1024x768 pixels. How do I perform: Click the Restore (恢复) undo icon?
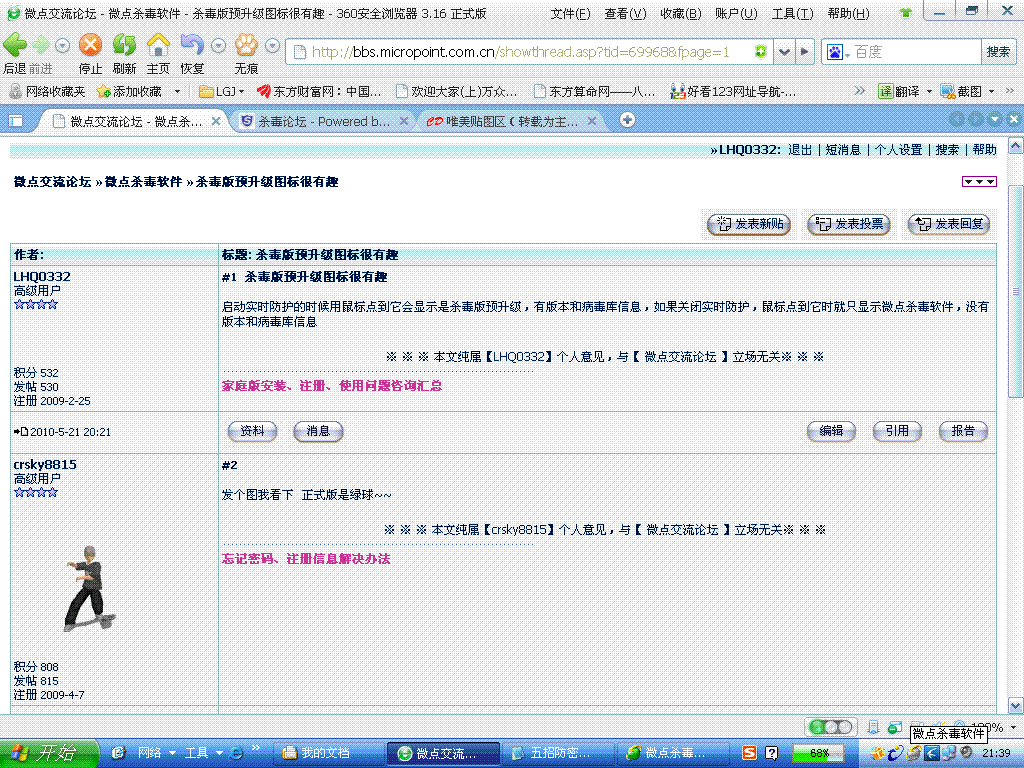coord(192,45)
